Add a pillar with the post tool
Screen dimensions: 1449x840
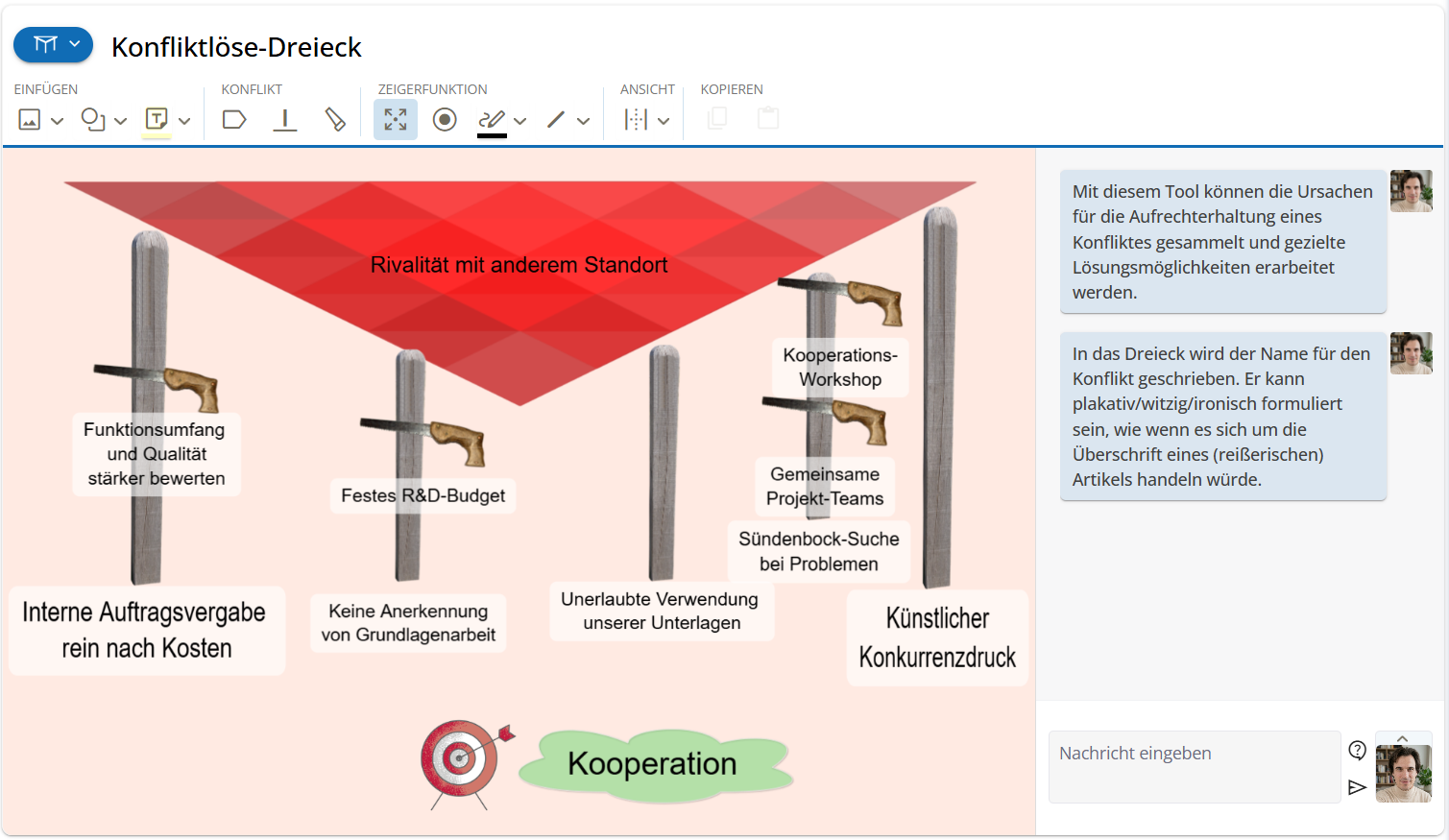(x=285, y=120)
